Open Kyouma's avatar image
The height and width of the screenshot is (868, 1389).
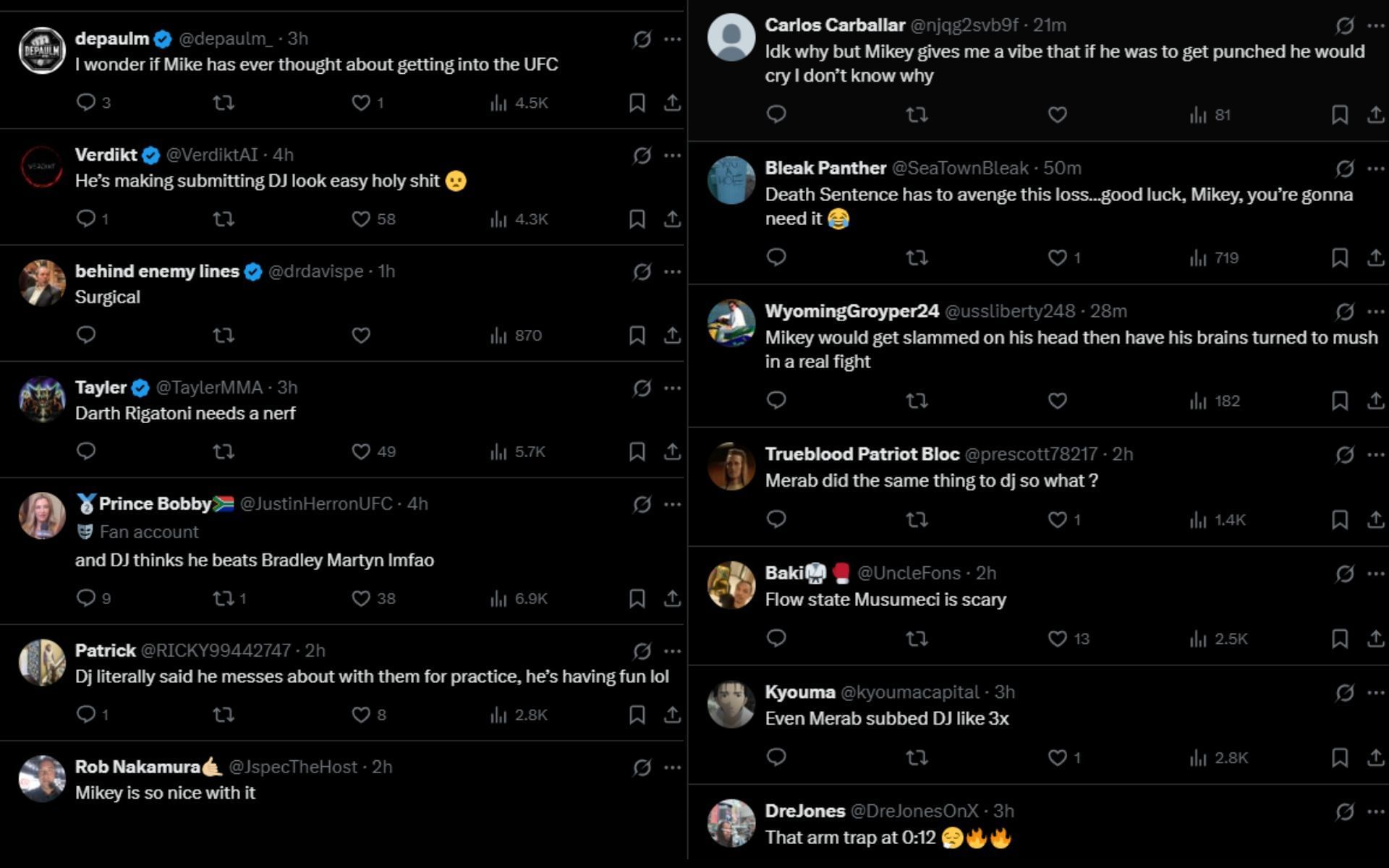pyautogui.click(x=731, y=704)
